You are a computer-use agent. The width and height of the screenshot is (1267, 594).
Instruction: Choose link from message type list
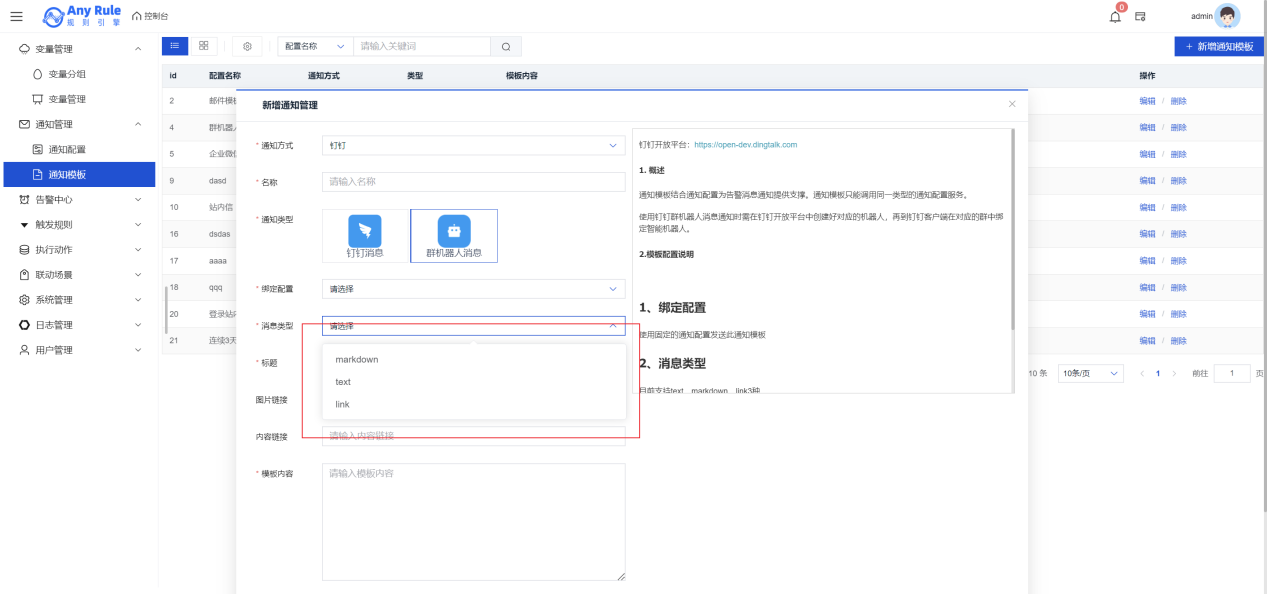tap(342, 405)
